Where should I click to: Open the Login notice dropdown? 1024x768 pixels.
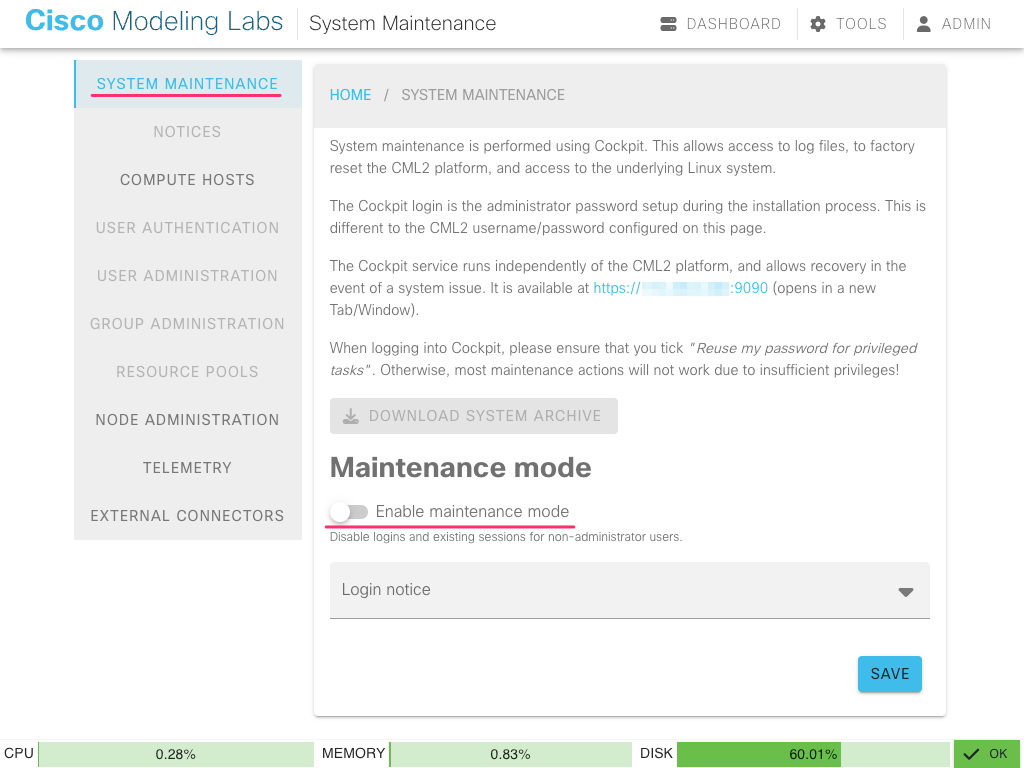[x=630, y=590]
